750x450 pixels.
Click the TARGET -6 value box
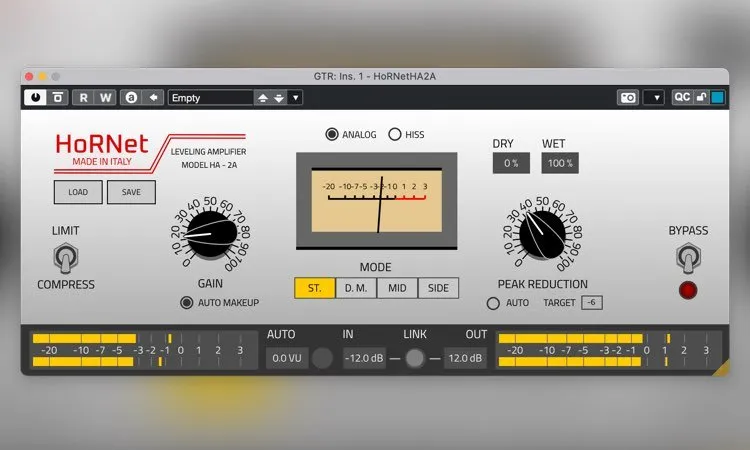(x=592, y=302)
